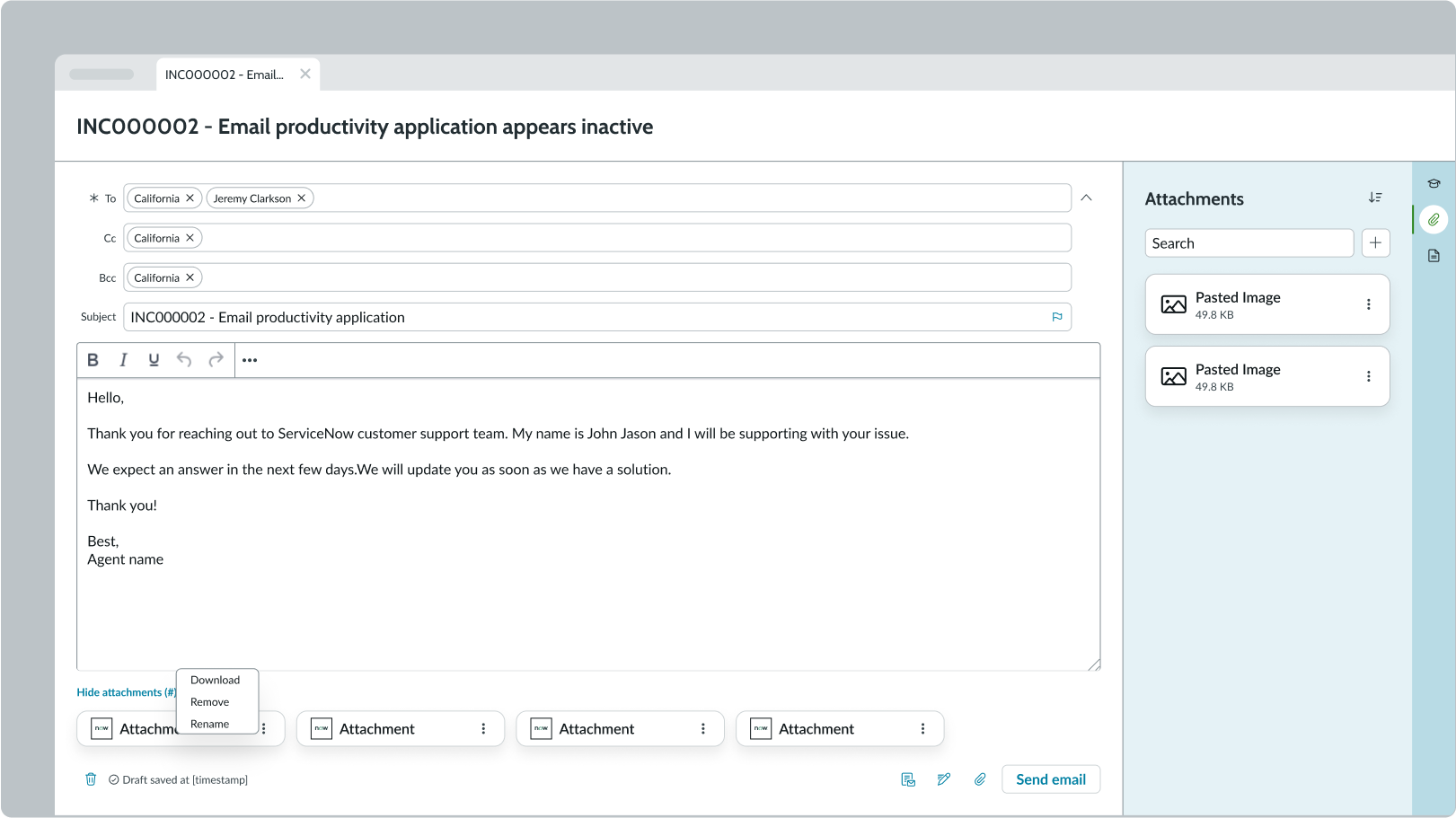The height and width of the screenshot is (818, 1456).
Task: Click the template icon left of Send email
Action: coord(908,779)
